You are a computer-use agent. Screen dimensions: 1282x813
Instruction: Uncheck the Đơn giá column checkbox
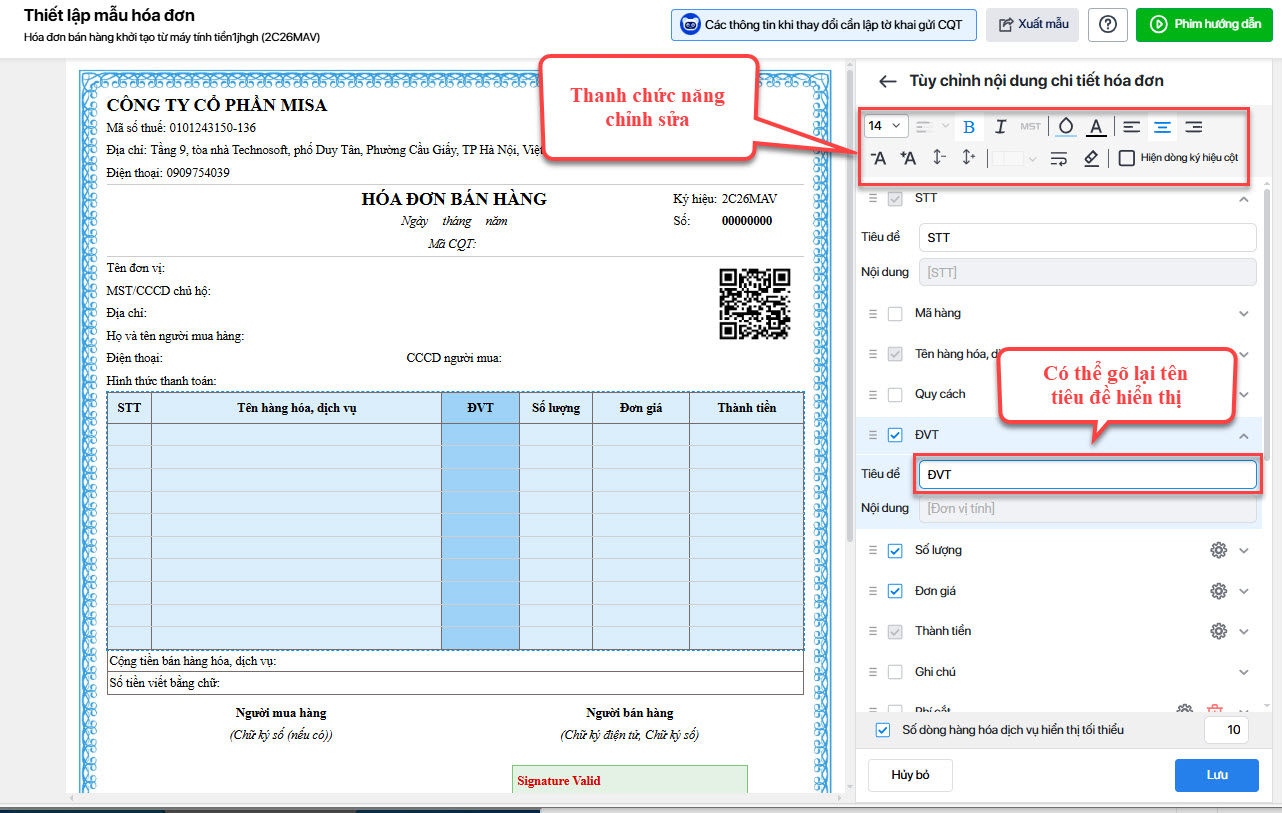(x=895, y=591)
